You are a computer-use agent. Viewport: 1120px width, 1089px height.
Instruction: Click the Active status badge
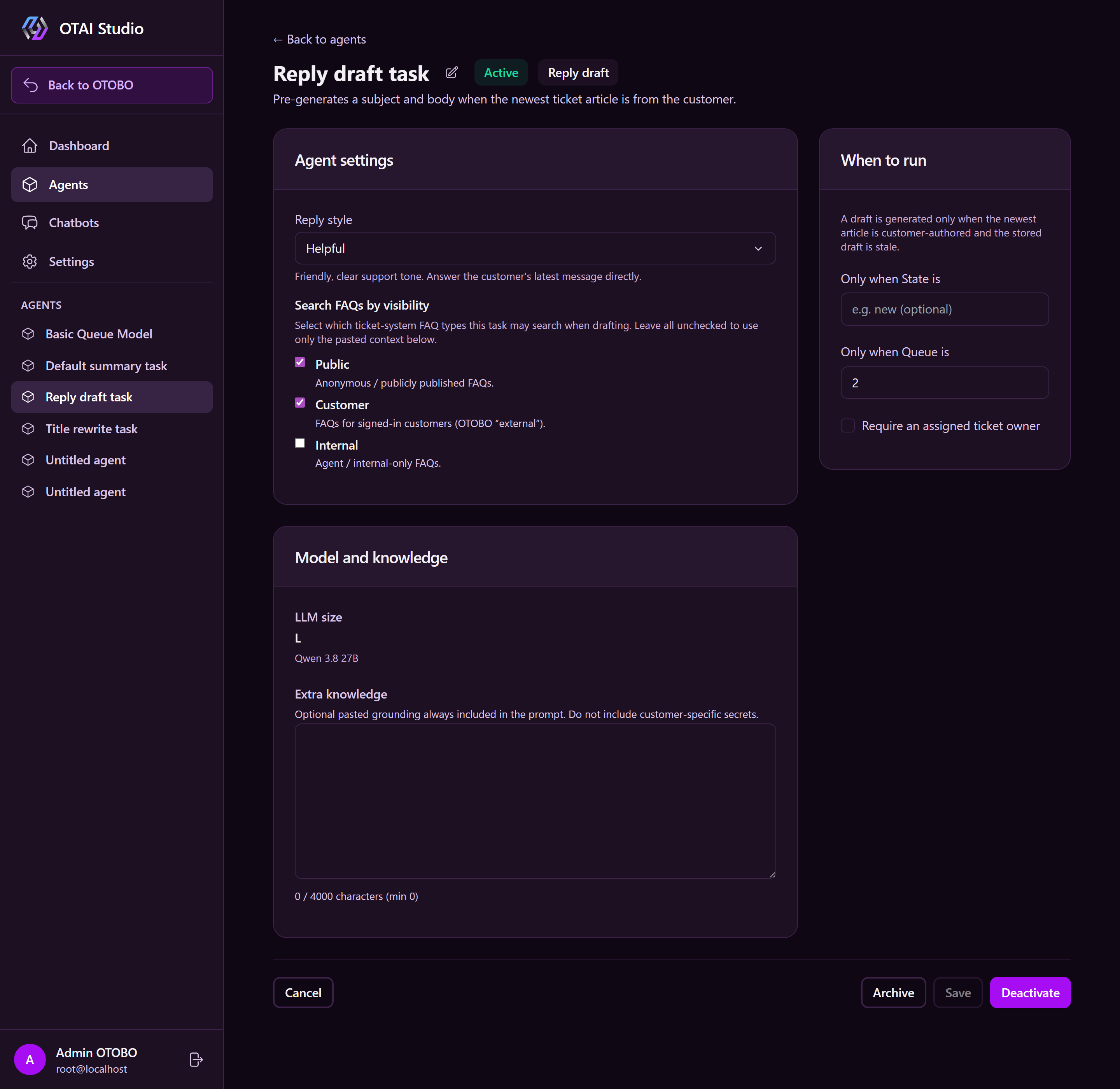coord(501,73)
